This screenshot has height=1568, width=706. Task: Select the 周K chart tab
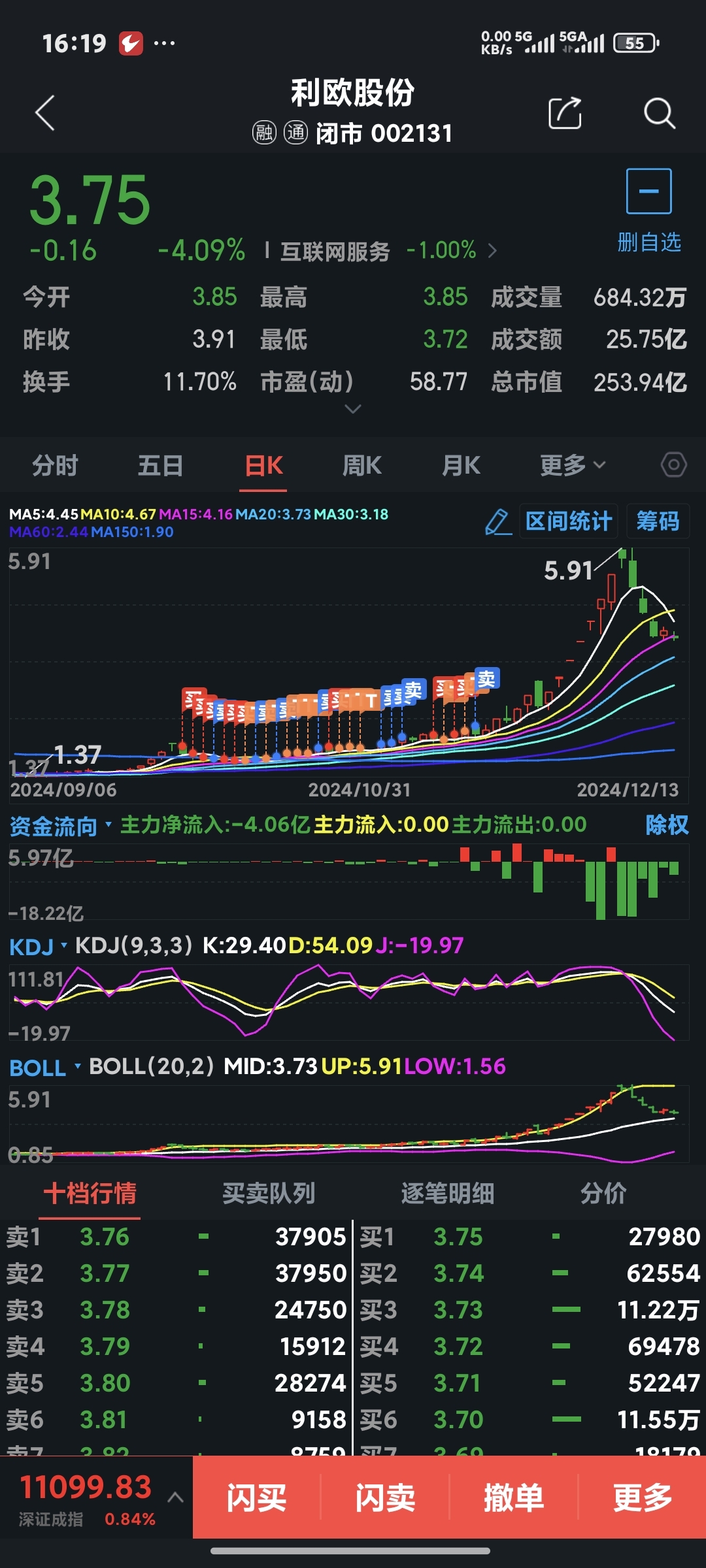361,465
